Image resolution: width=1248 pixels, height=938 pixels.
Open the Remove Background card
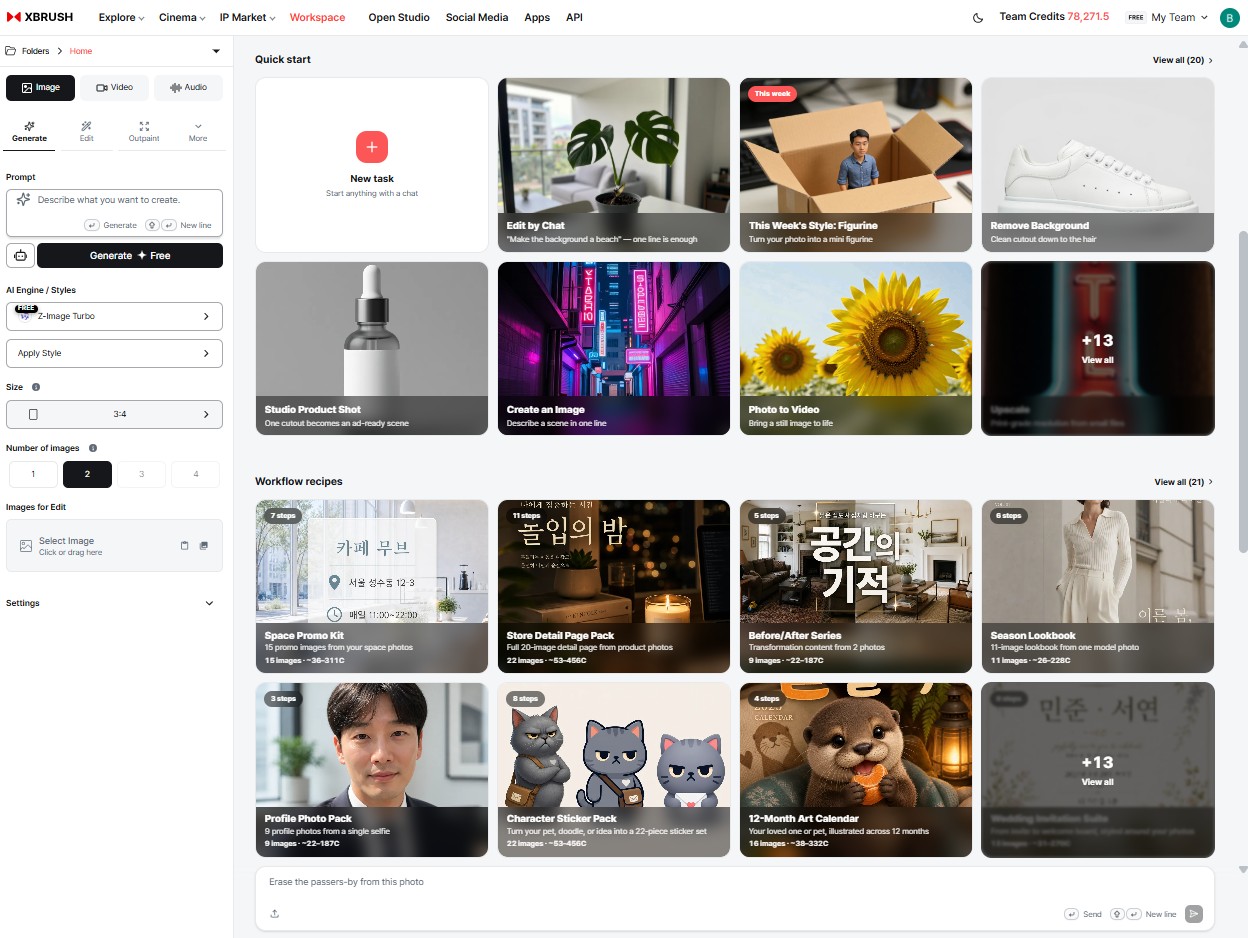(x=1098, y=165)
